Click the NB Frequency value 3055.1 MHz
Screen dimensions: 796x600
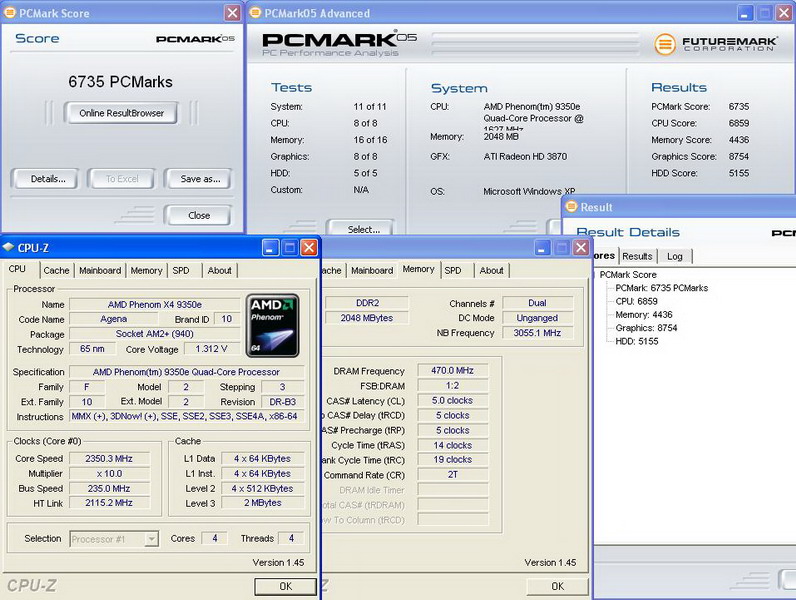tap(537, 333)
